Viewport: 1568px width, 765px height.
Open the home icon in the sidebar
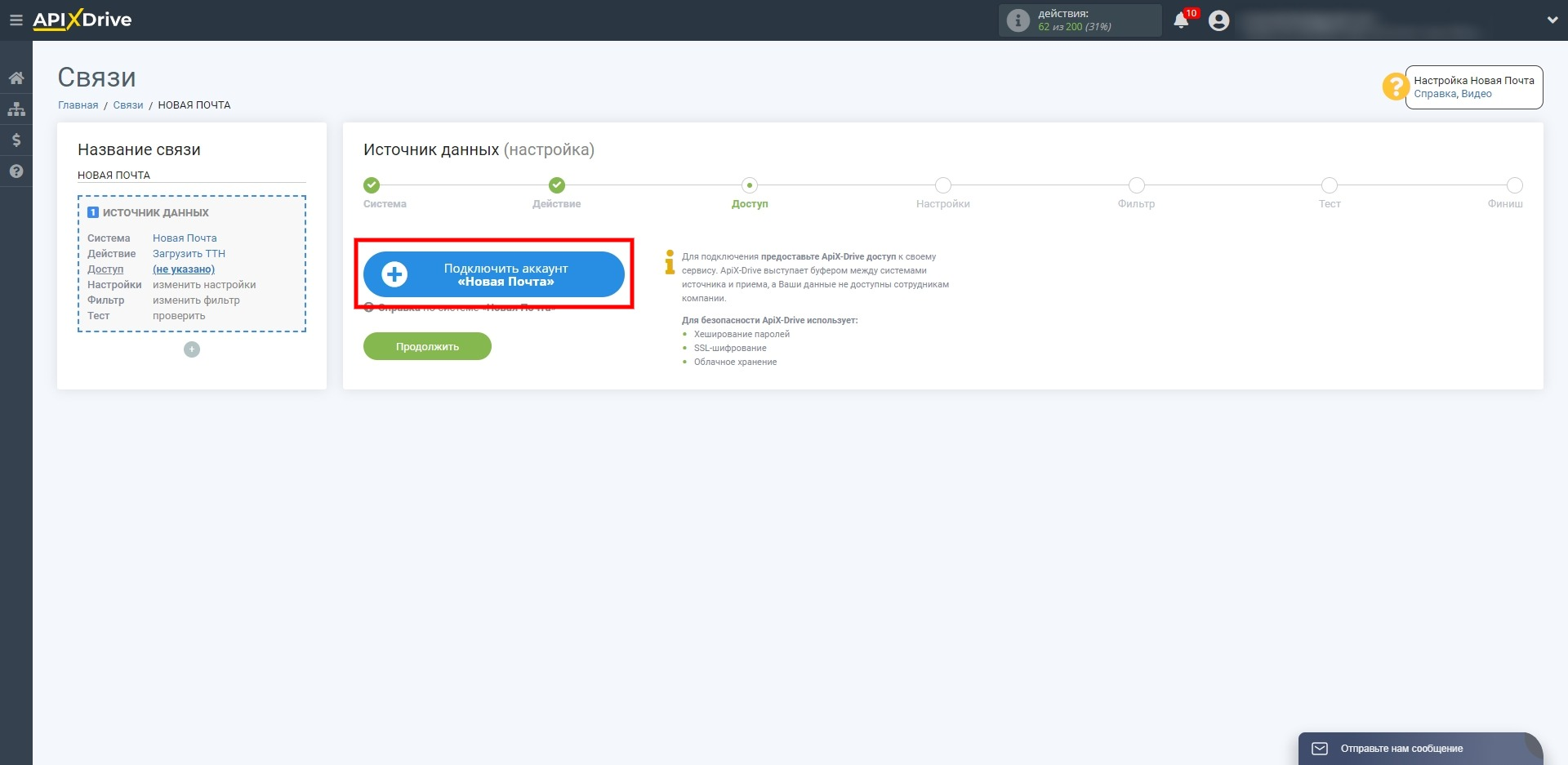[x=16, y=78]
